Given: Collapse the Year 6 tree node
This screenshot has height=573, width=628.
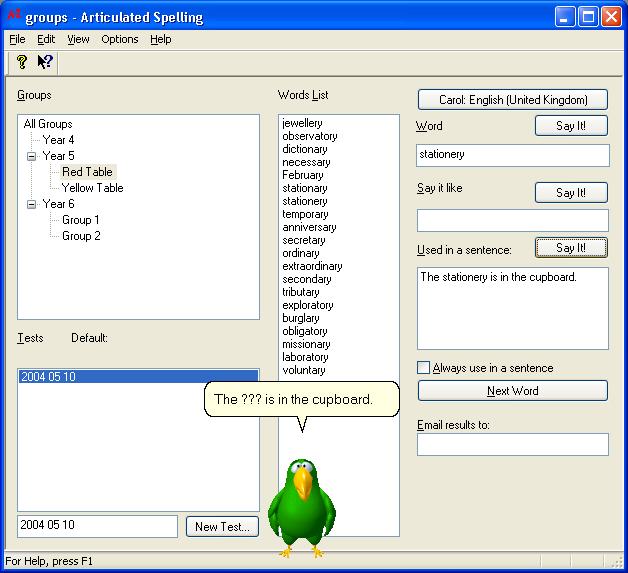Looking at the screenshot, I should pos(32,204).
